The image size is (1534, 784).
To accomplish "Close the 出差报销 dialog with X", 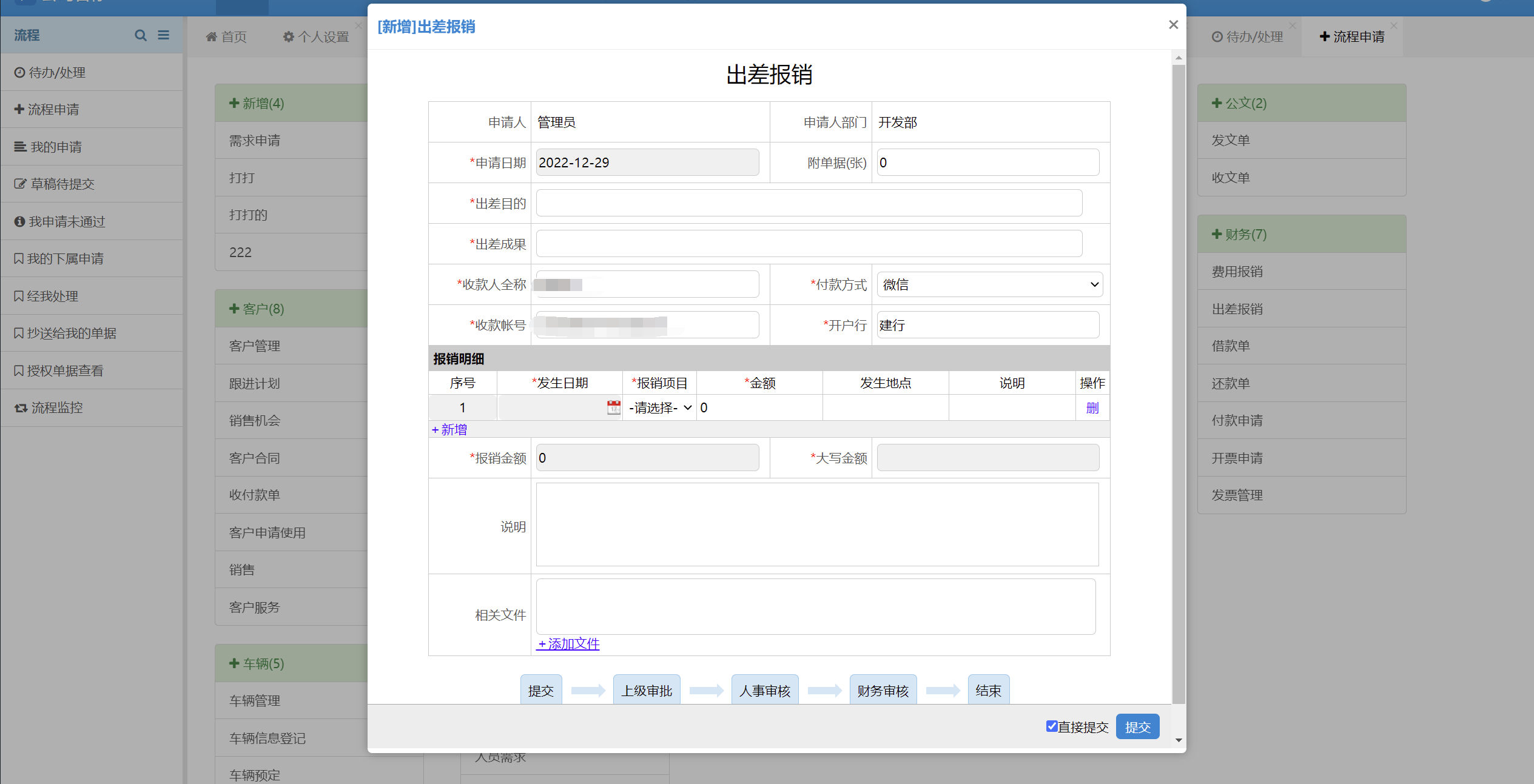I will [1174, 24].
